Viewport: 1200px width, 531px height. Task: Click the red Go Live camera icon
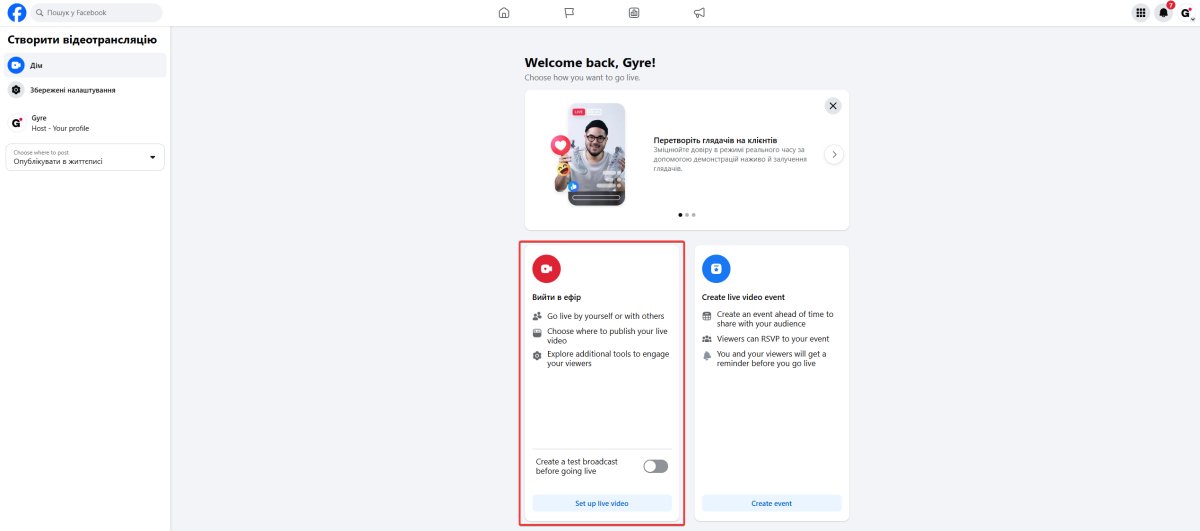click(x=546, y=269)
